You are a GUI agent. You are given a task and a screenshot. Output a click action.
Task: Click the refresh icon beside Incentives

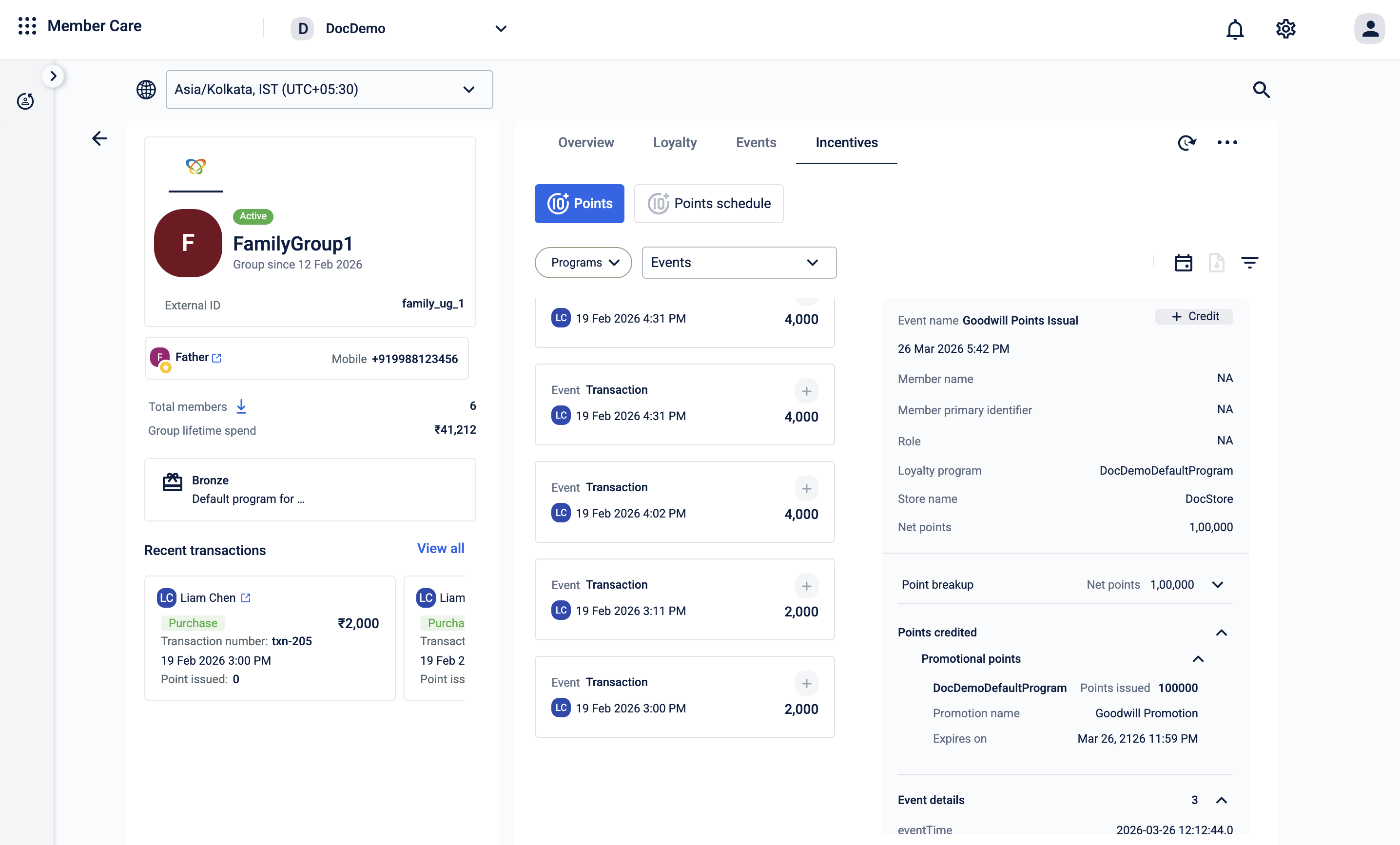tap(1186, 142)
